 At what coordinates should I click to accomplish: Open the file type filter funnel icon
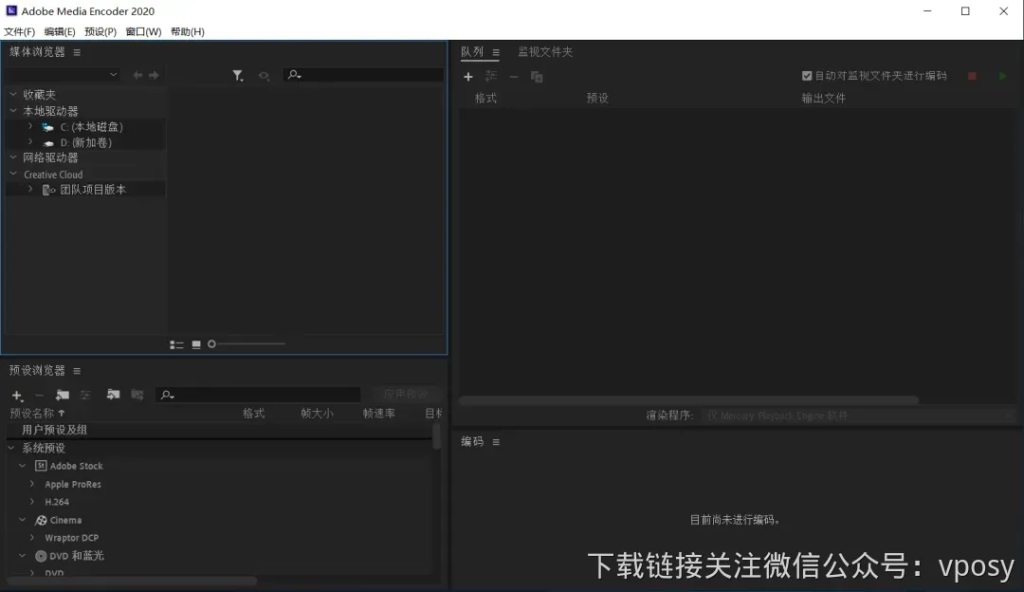click(238, 76)
